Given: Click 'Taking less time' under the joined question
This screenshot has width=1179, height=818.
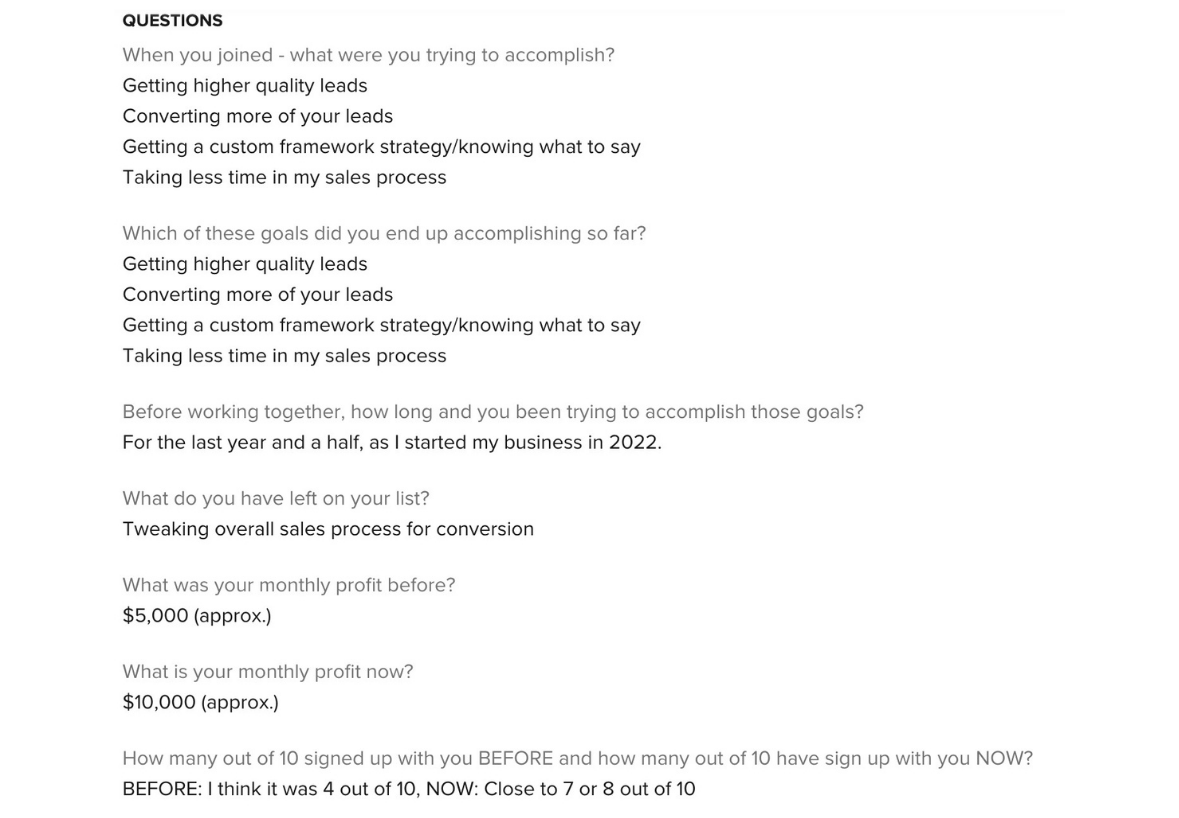Looking at the screenshot, I should pyautogui.click(x=284, y=177).
